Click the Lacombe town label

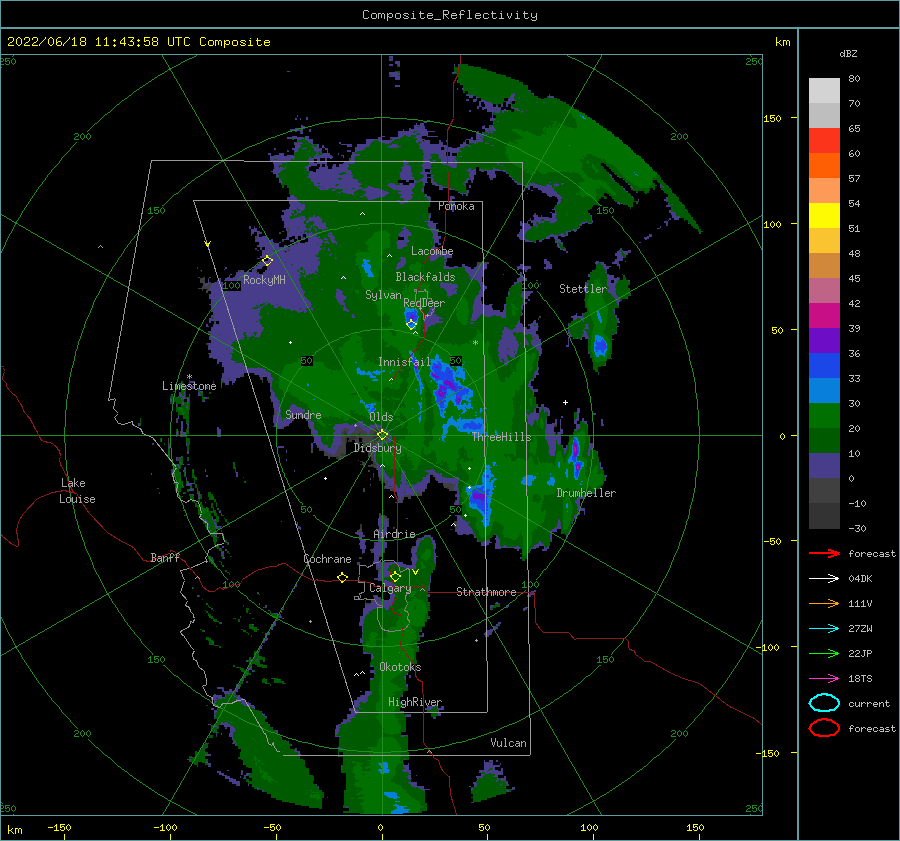[432, 251]
